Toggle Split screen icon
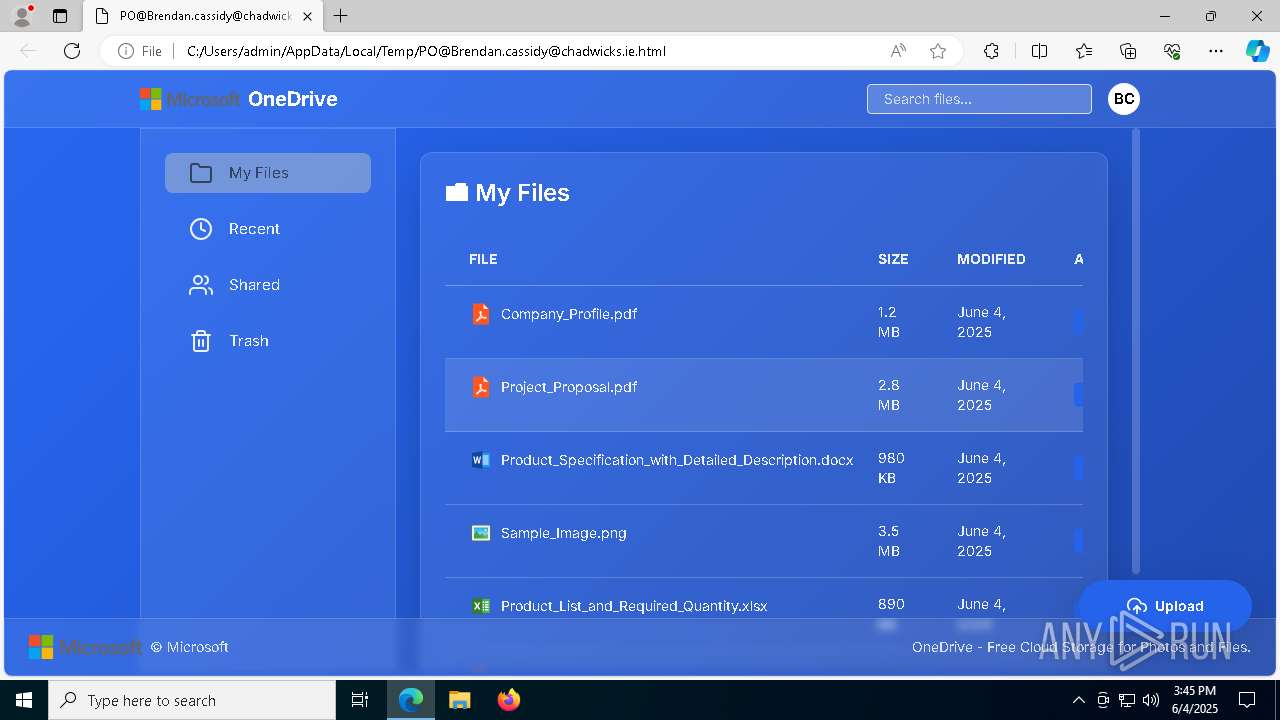The width and height of the screenshot is (1280, 720). point(1039,51)
